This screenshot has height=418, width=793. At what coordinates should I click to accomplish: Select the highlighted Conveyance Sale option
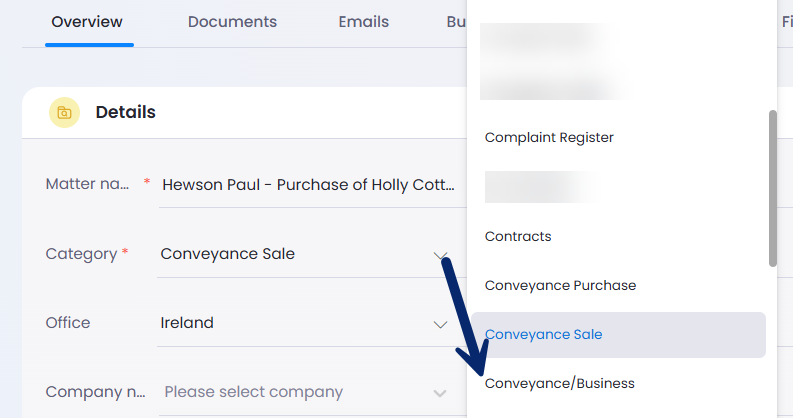coord(618,335)
